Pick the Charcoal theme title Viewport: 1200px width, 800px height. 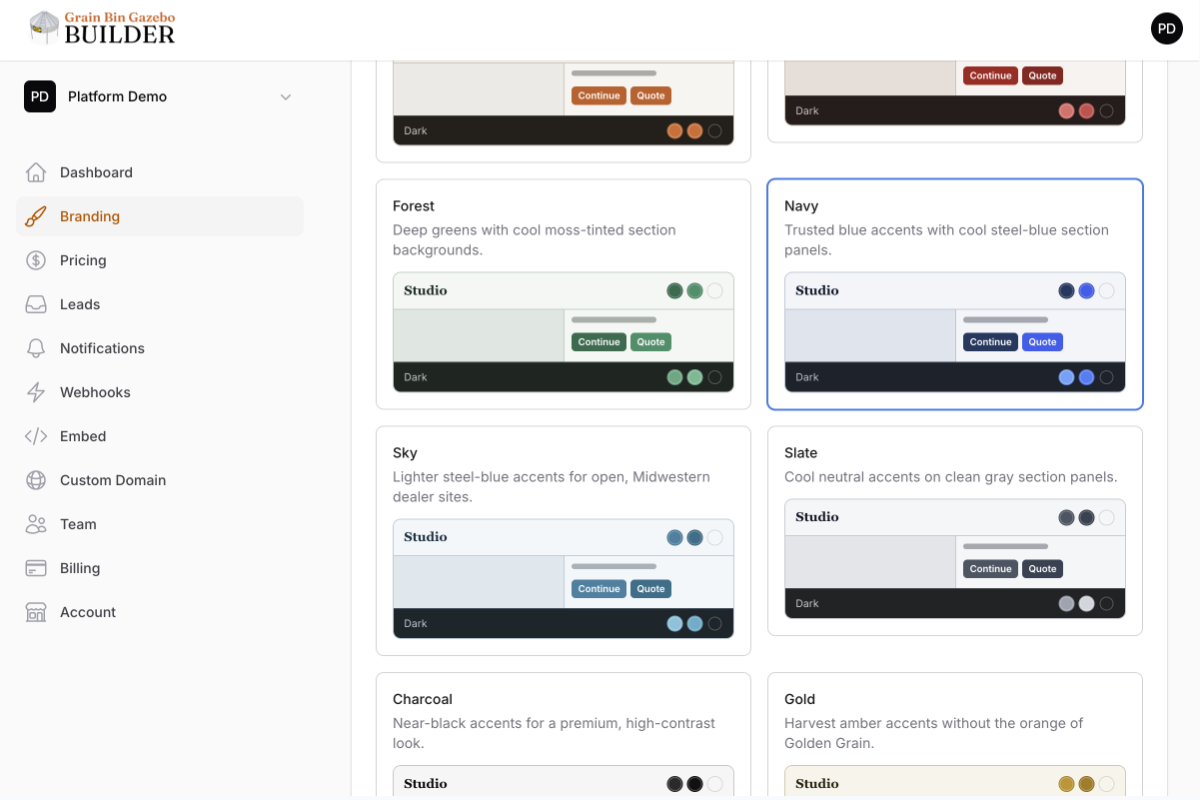(422, 699)
